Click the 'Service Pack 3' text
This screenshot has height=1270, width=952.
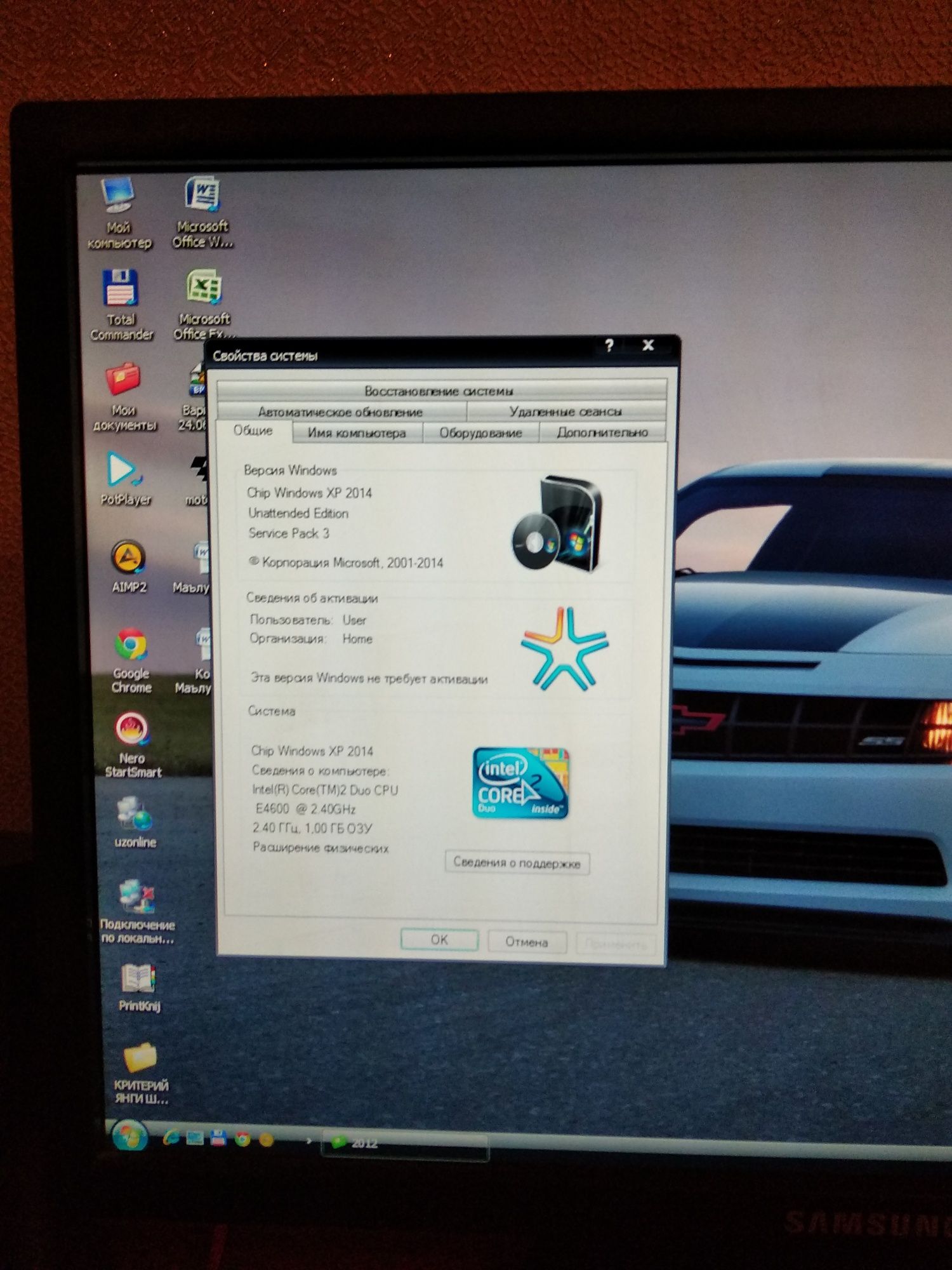click(x=289, y=533)
